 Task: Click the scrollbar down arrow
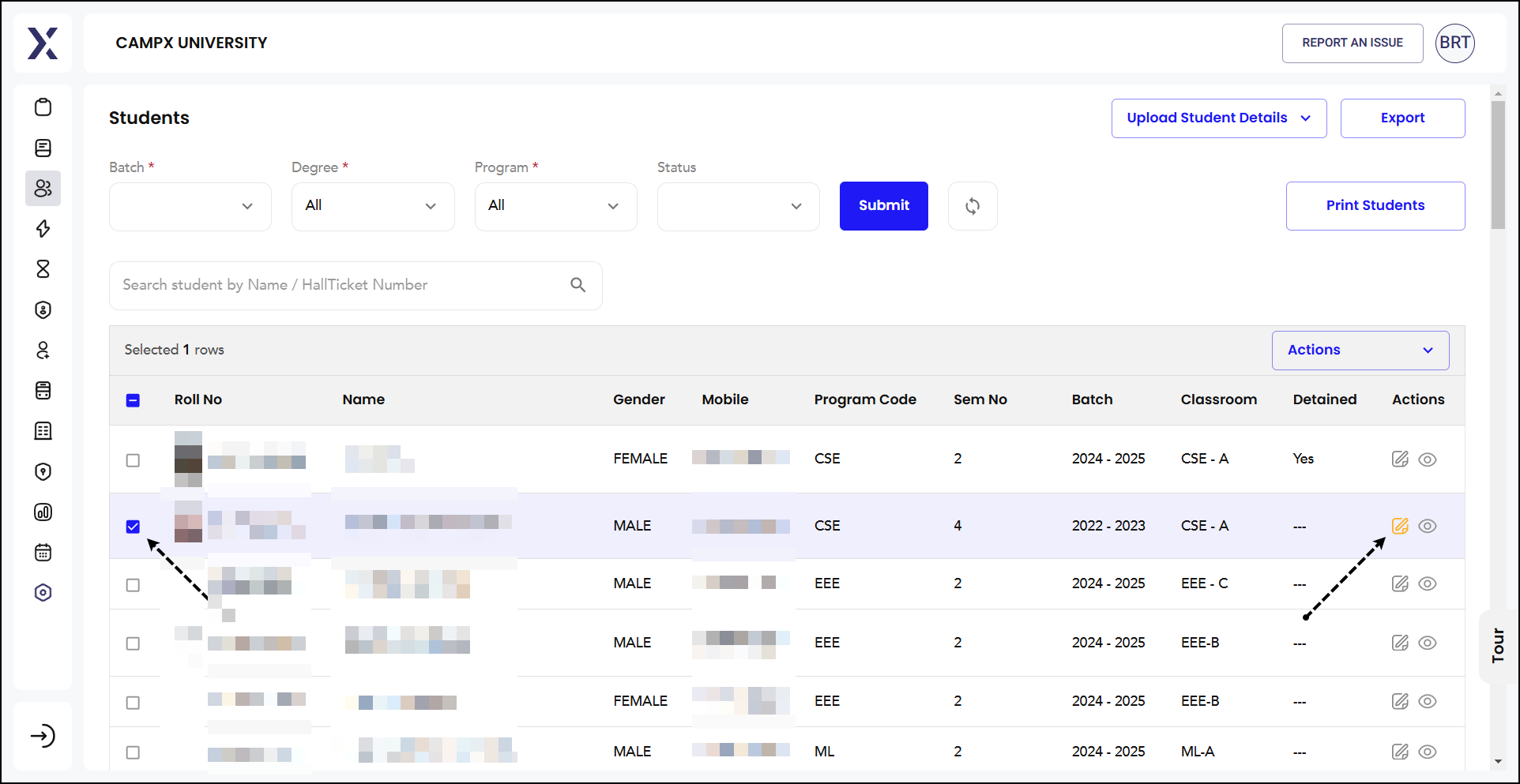1498,762
